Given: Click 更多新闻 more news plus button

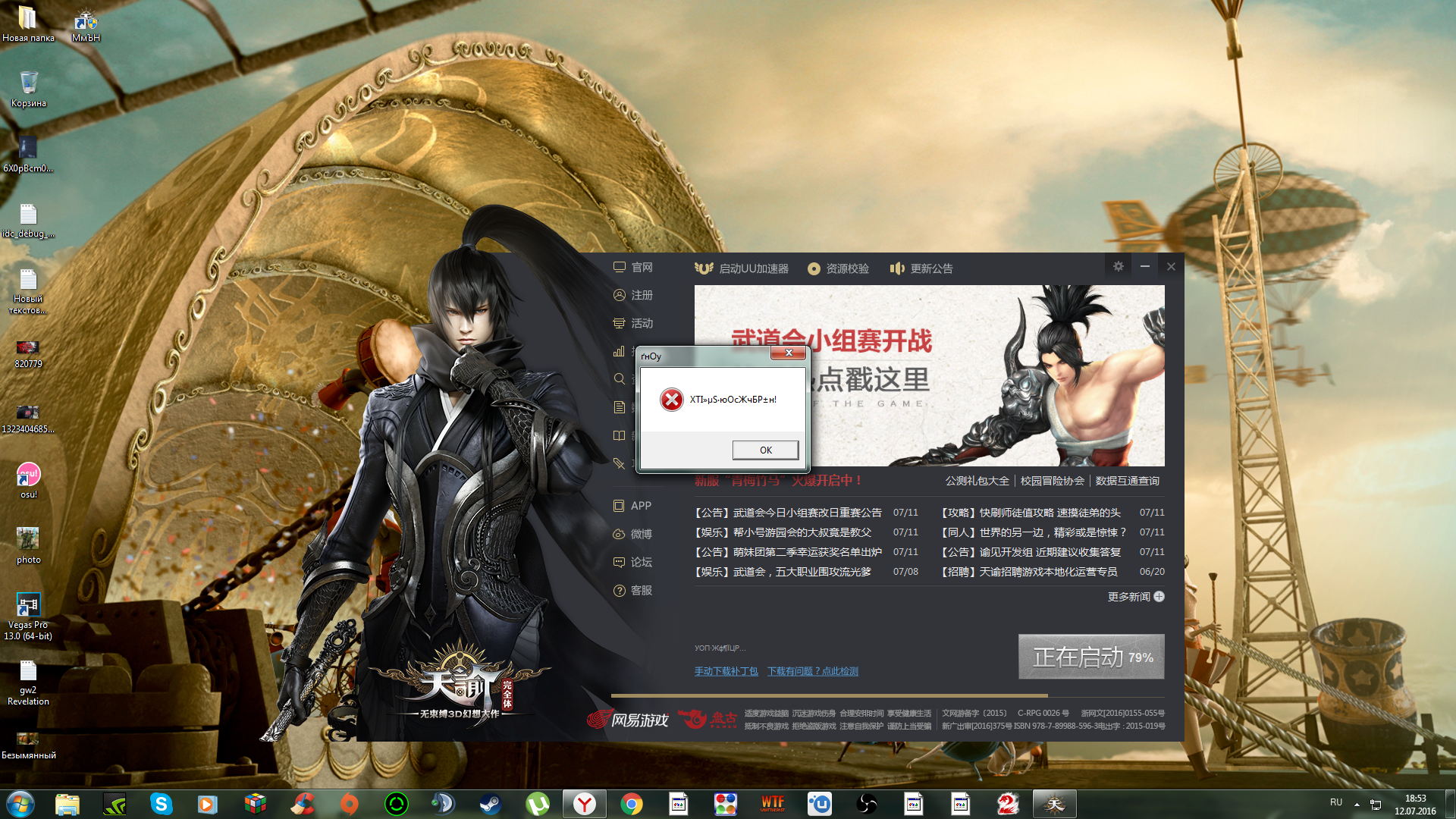Looking at the screenshot, I should [x=1135, y=597].
